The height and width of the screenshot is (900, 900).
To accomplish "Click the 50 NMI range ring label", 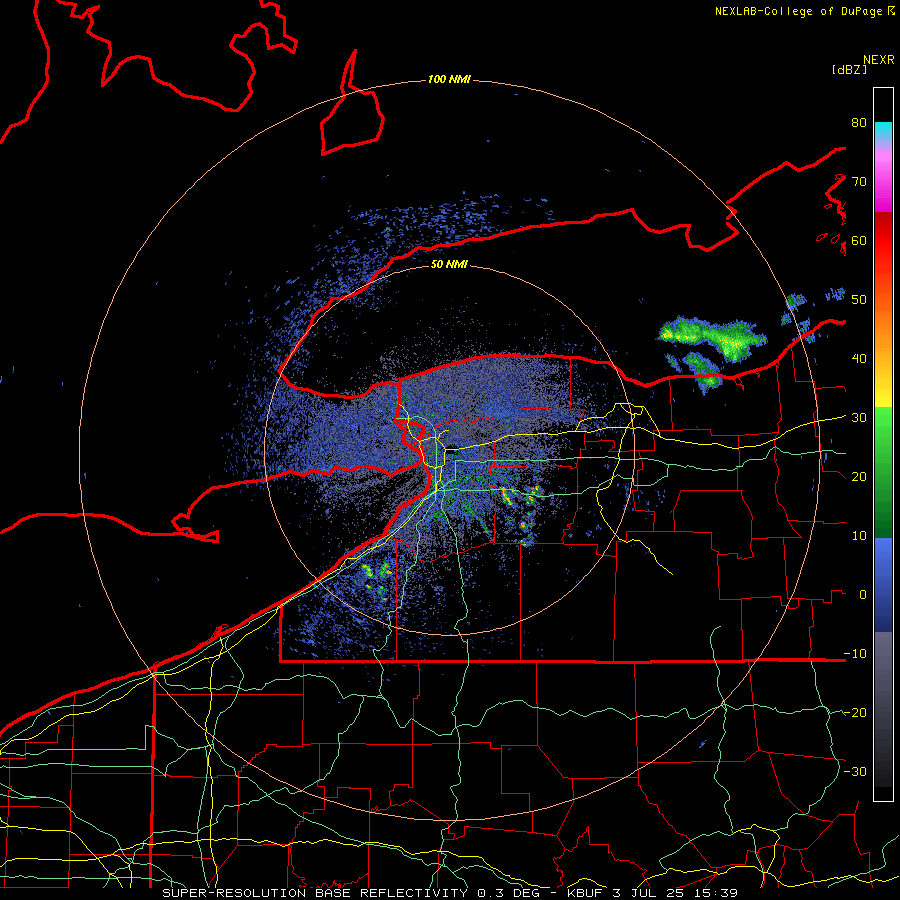I will tap(449, 264).
